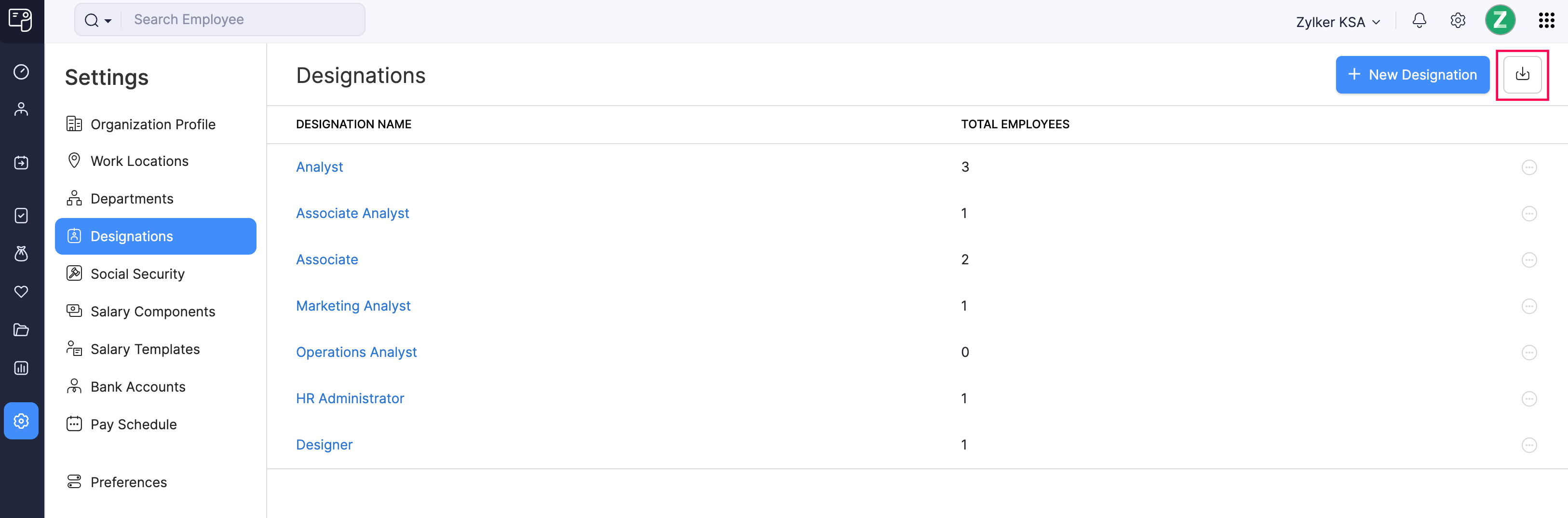This screenshot has height=518, width=1568.
Task: Open the Documents folder icon
Action: pos(21,330)
